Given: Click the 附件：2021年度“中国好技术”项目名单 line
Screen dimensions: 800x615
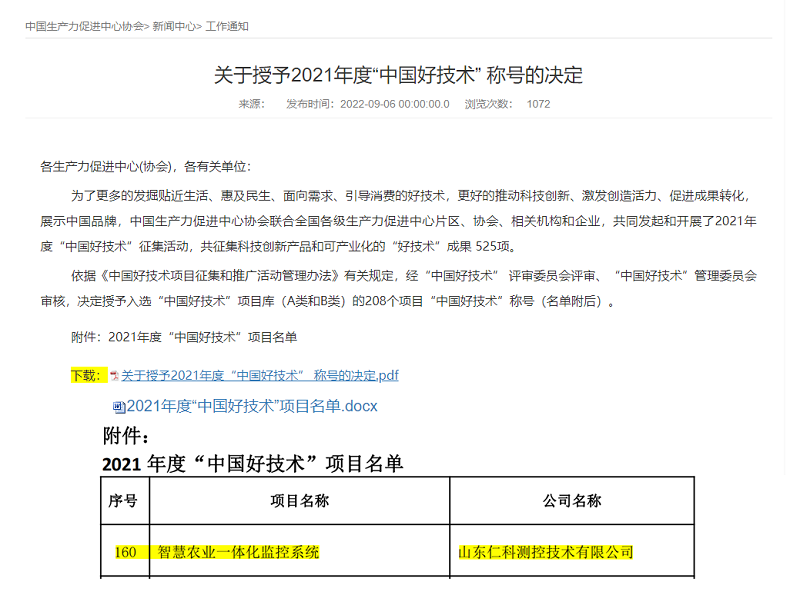Looking at the screenshot, I should point(184,337).
